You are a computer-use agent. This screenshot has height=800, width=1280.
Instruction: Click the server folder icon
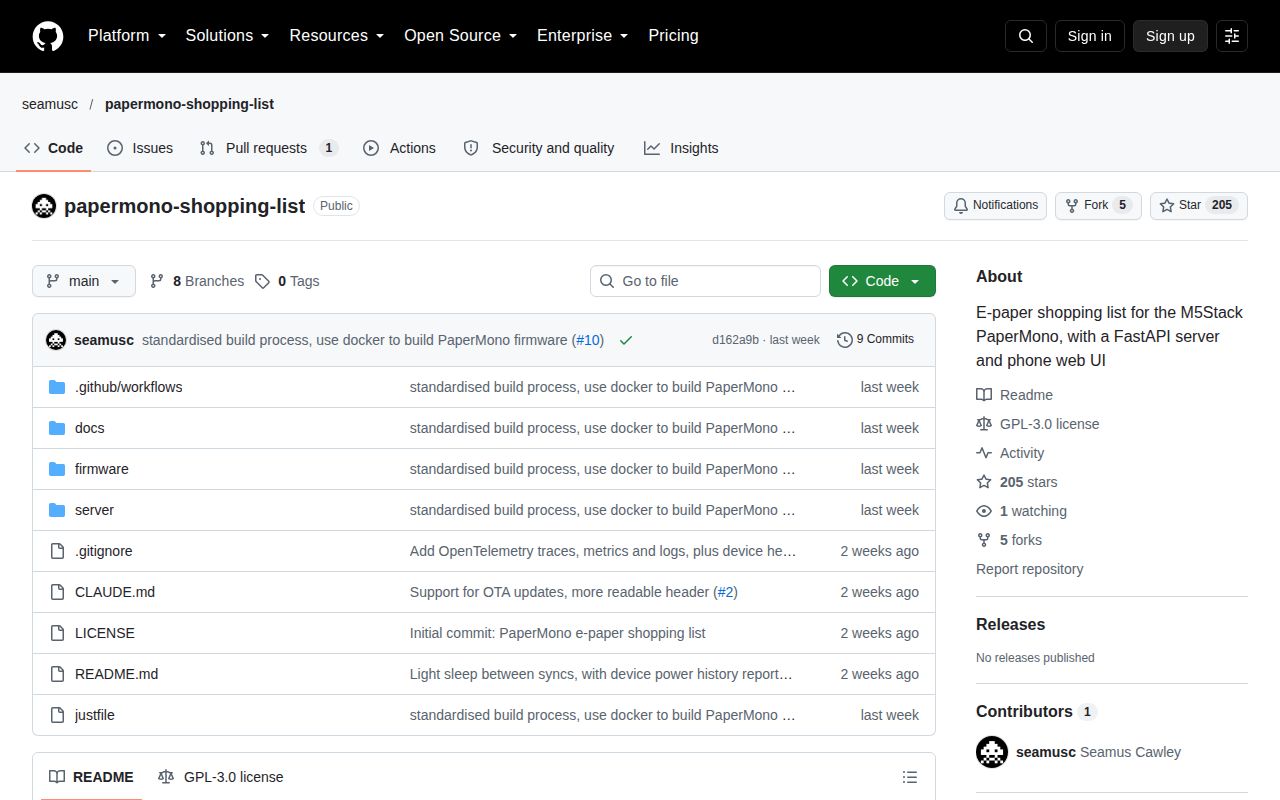coord(57,510)
